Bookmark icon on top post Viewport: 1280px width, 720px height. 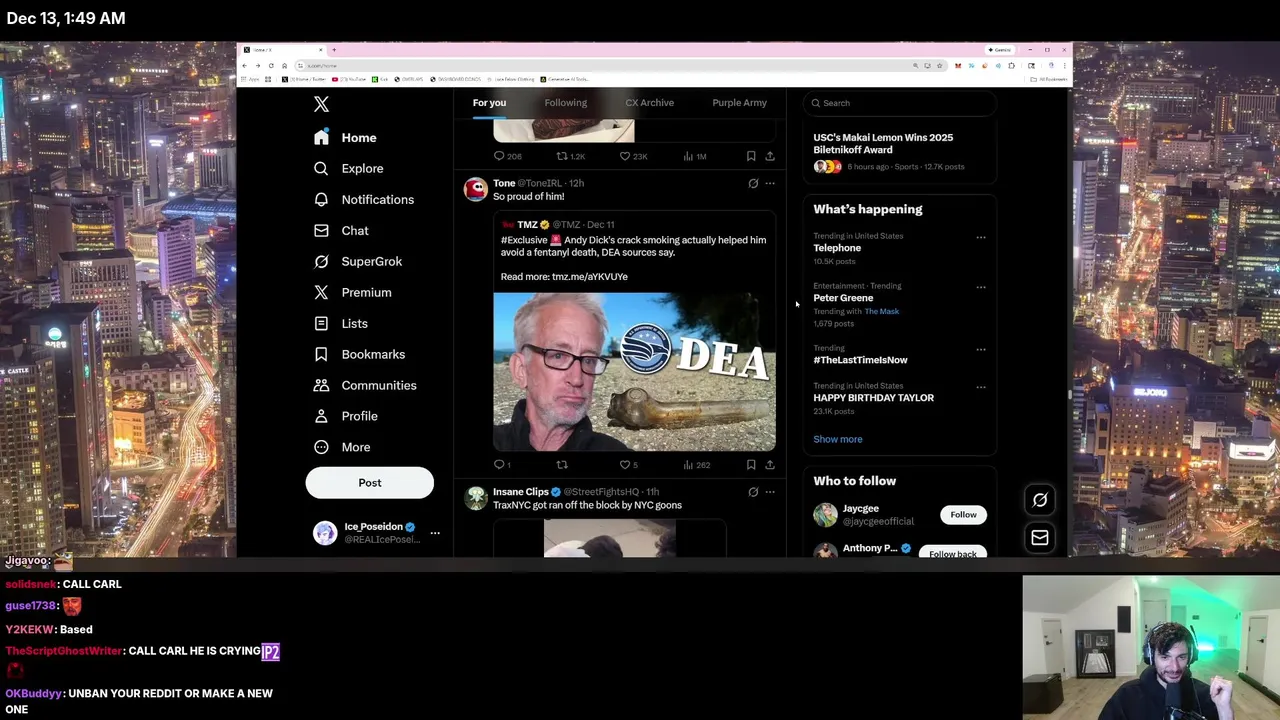coord(751,157)
